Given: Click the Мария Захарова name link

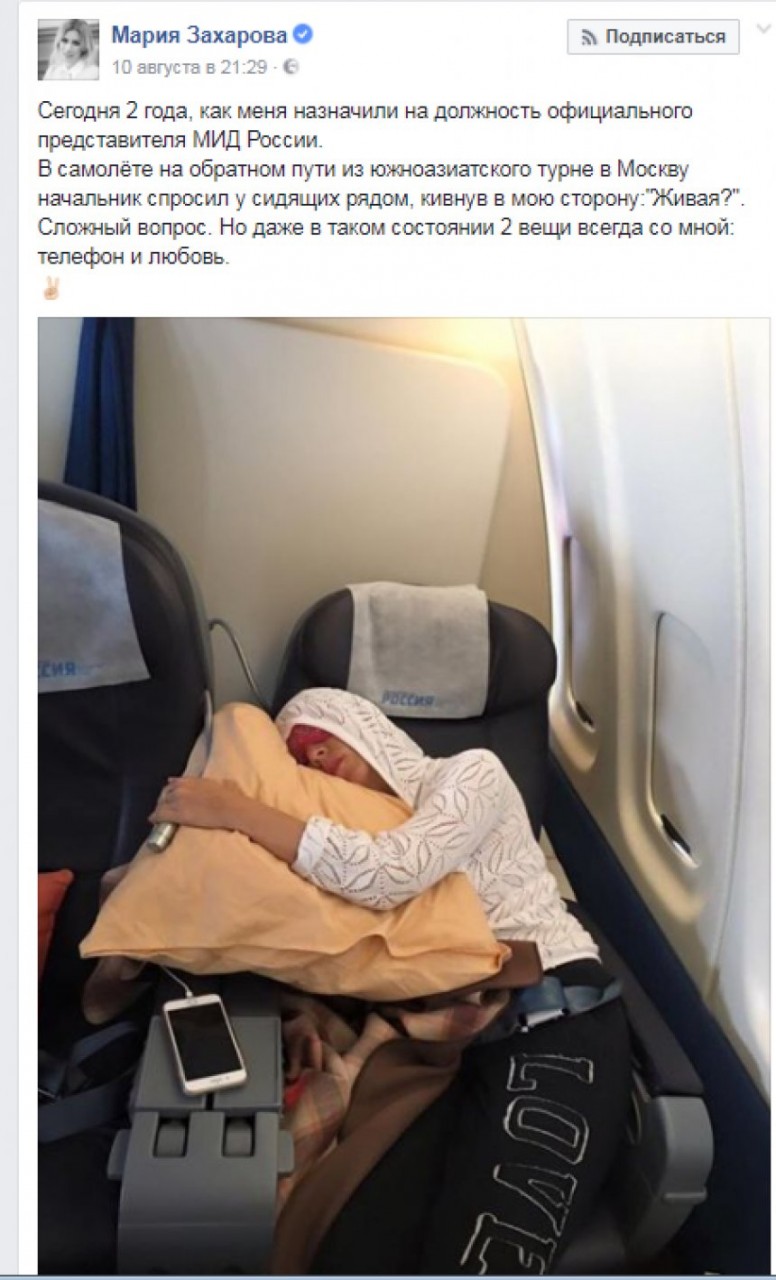Looking at the screenshot, I should pos(199,36).
